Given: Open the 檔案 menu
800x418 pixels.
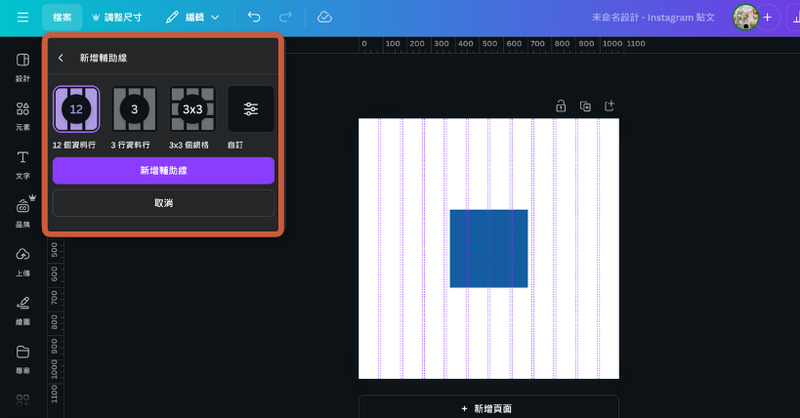Looking at the screenshot, I should click(x=62, y=17).
